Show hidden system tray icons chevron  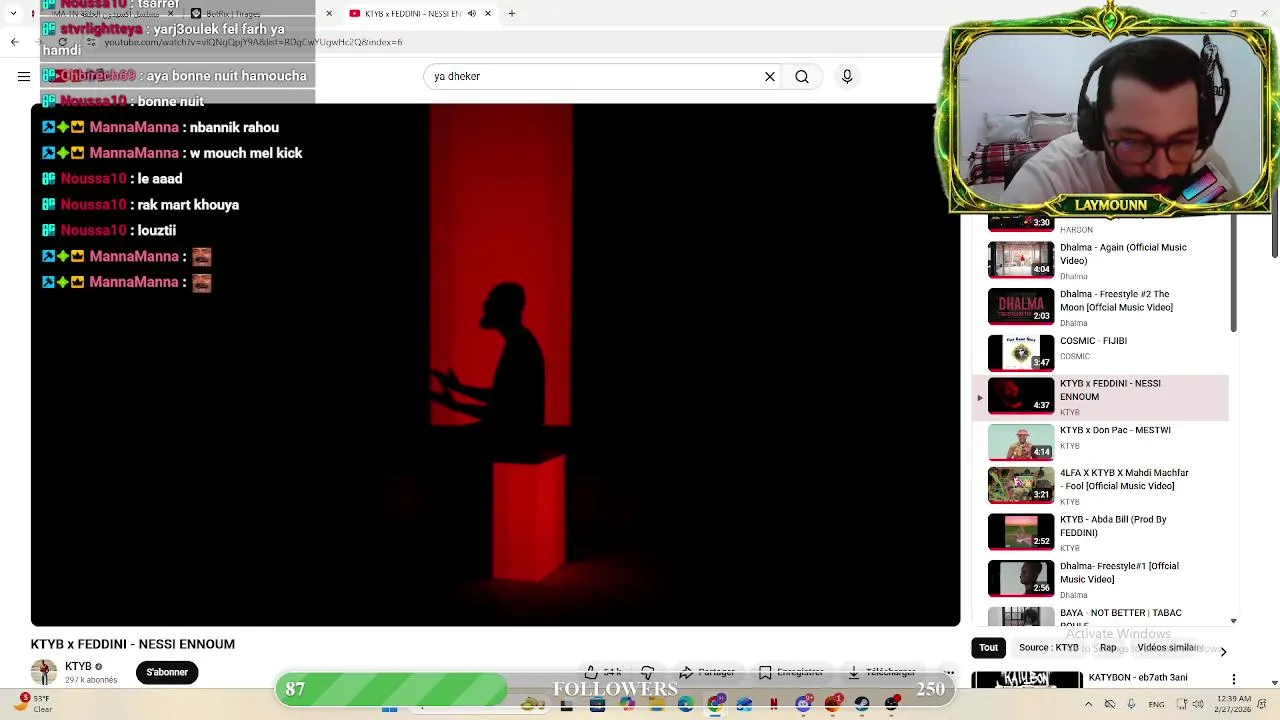click(x=1088, y=704)
